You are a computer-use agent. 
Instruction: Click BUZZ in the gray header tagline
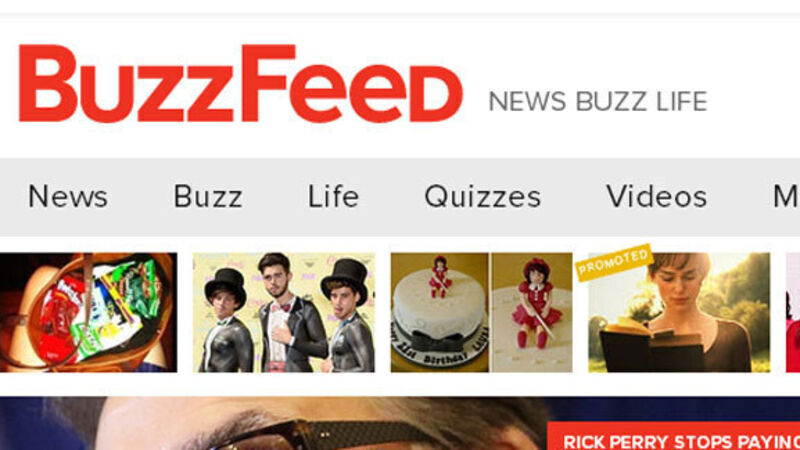pyautogui.click(x=611, y=102)
